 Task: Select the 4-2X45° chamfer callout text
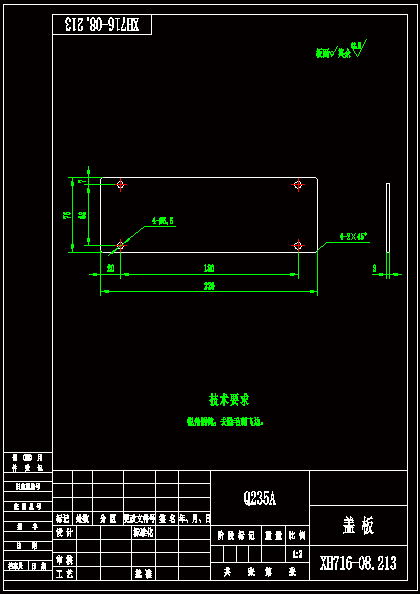[x=354, y=237]
